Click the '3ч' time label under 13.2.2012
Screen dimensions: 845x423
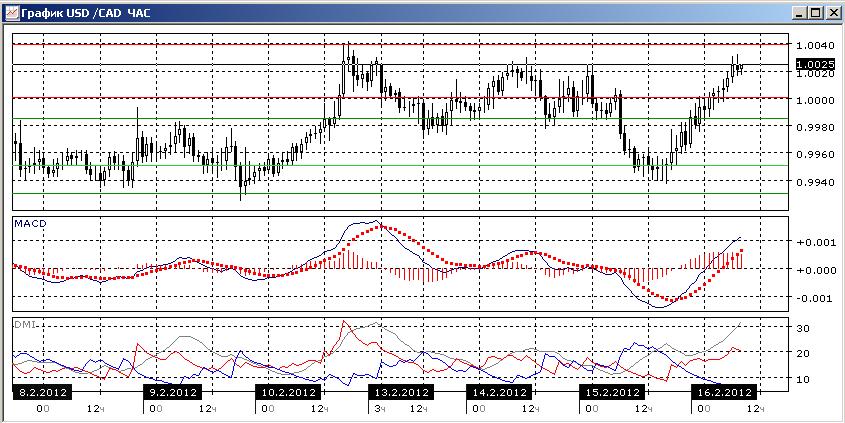(380, 408)
